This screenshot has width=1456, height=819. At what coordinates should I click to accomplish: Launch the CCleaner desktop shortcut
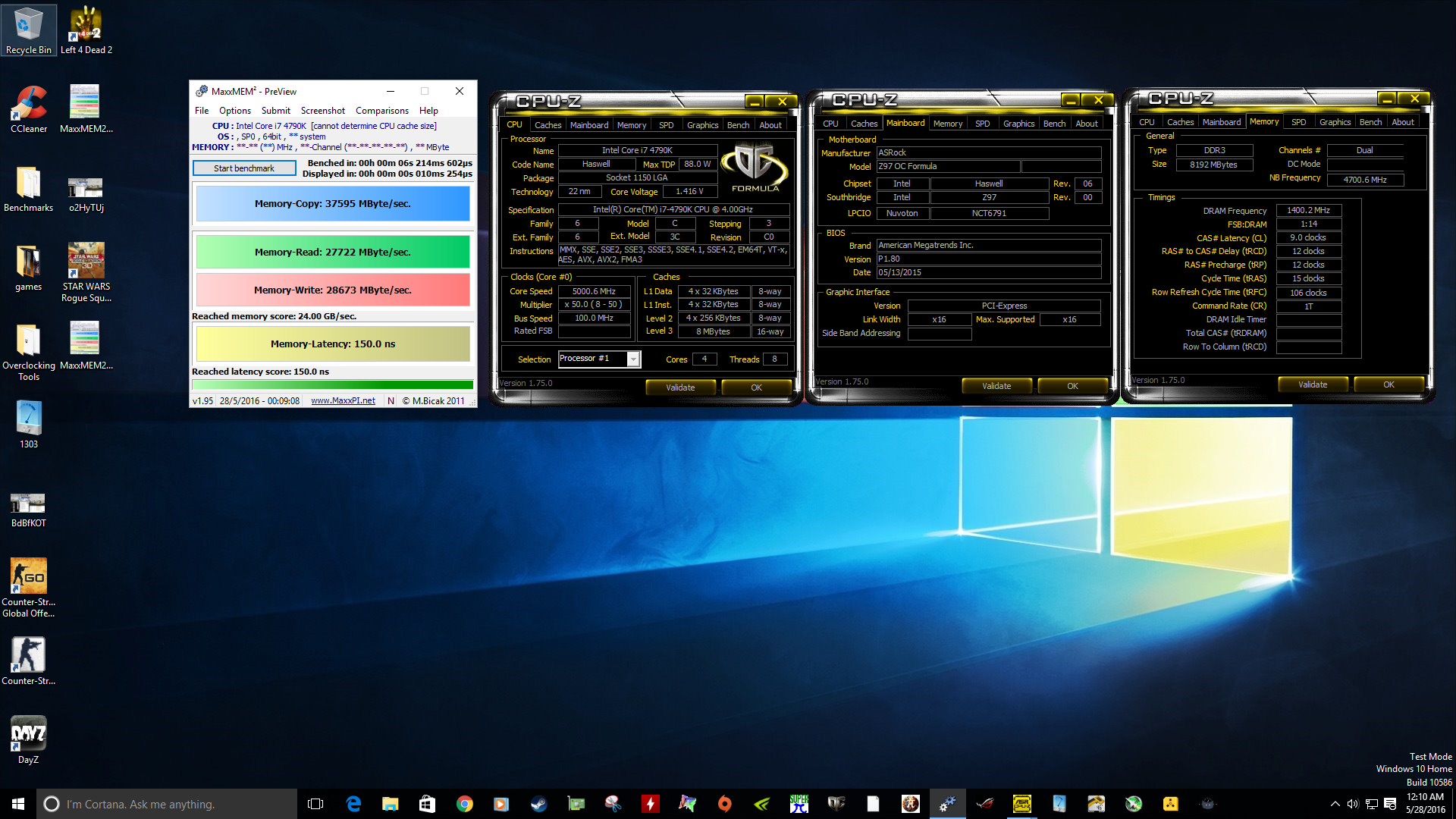pos(29,109)
